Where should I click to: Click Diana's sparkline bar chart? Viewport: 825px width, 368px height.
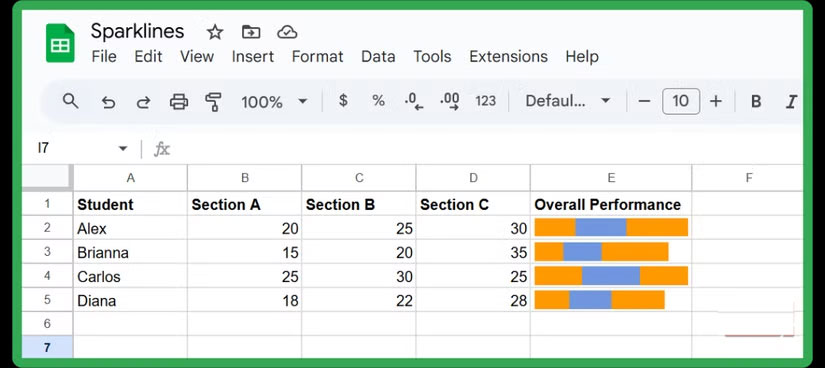pyautogui.click(x=600, y=300)
